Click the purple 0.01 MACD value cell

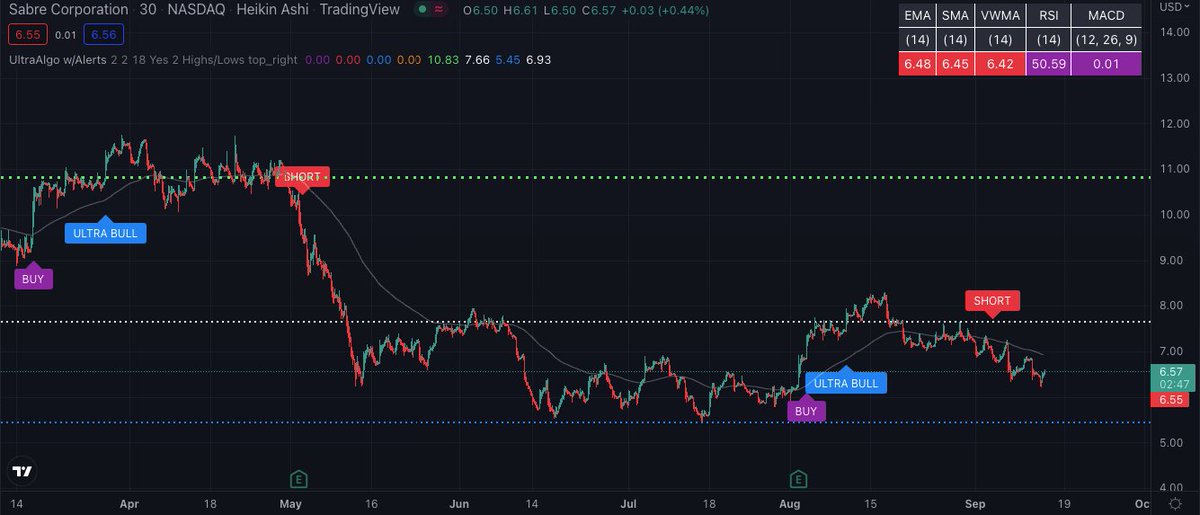click(x=1105, y=64)
